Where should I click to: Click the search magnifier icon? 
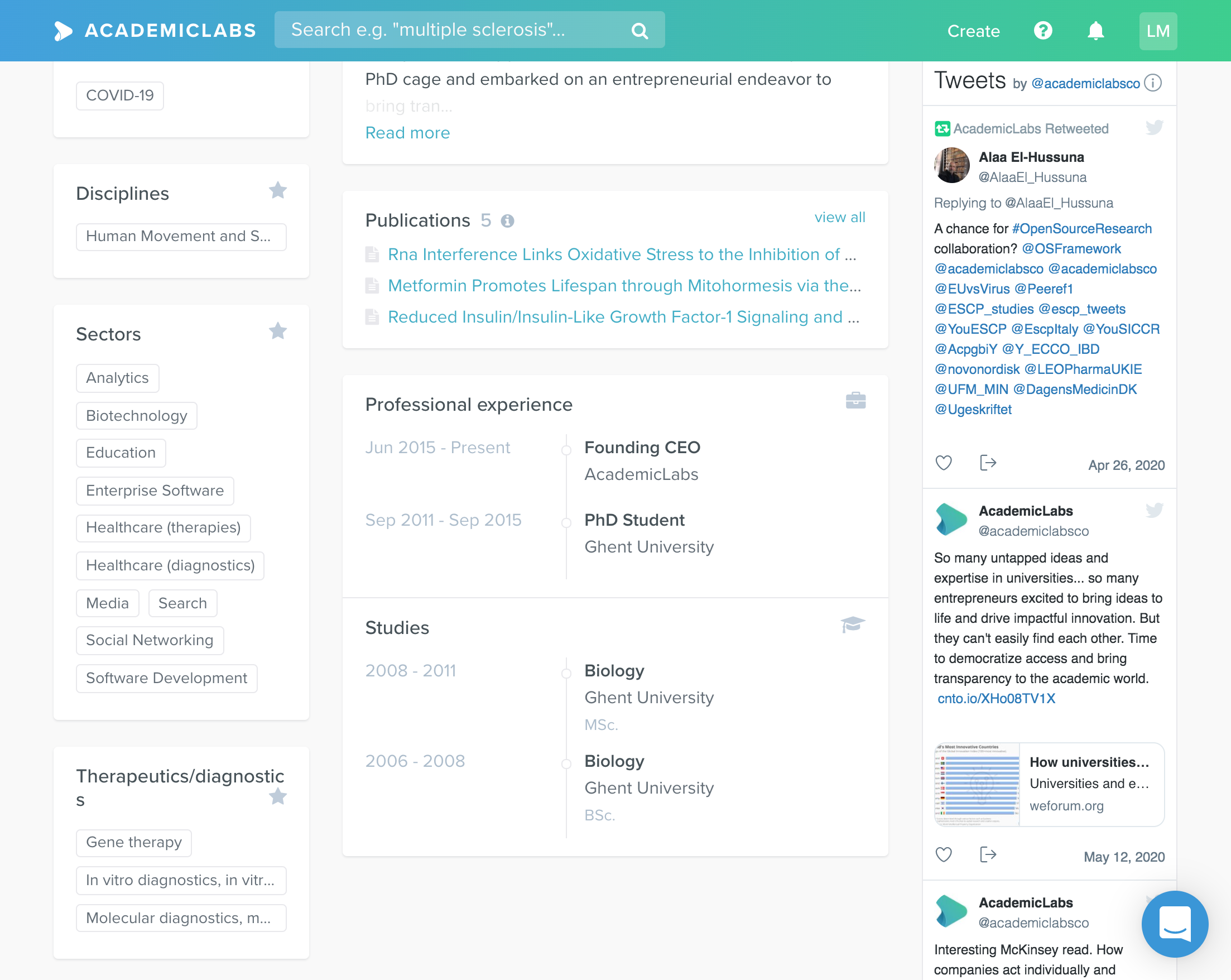[x=639, y=30]
